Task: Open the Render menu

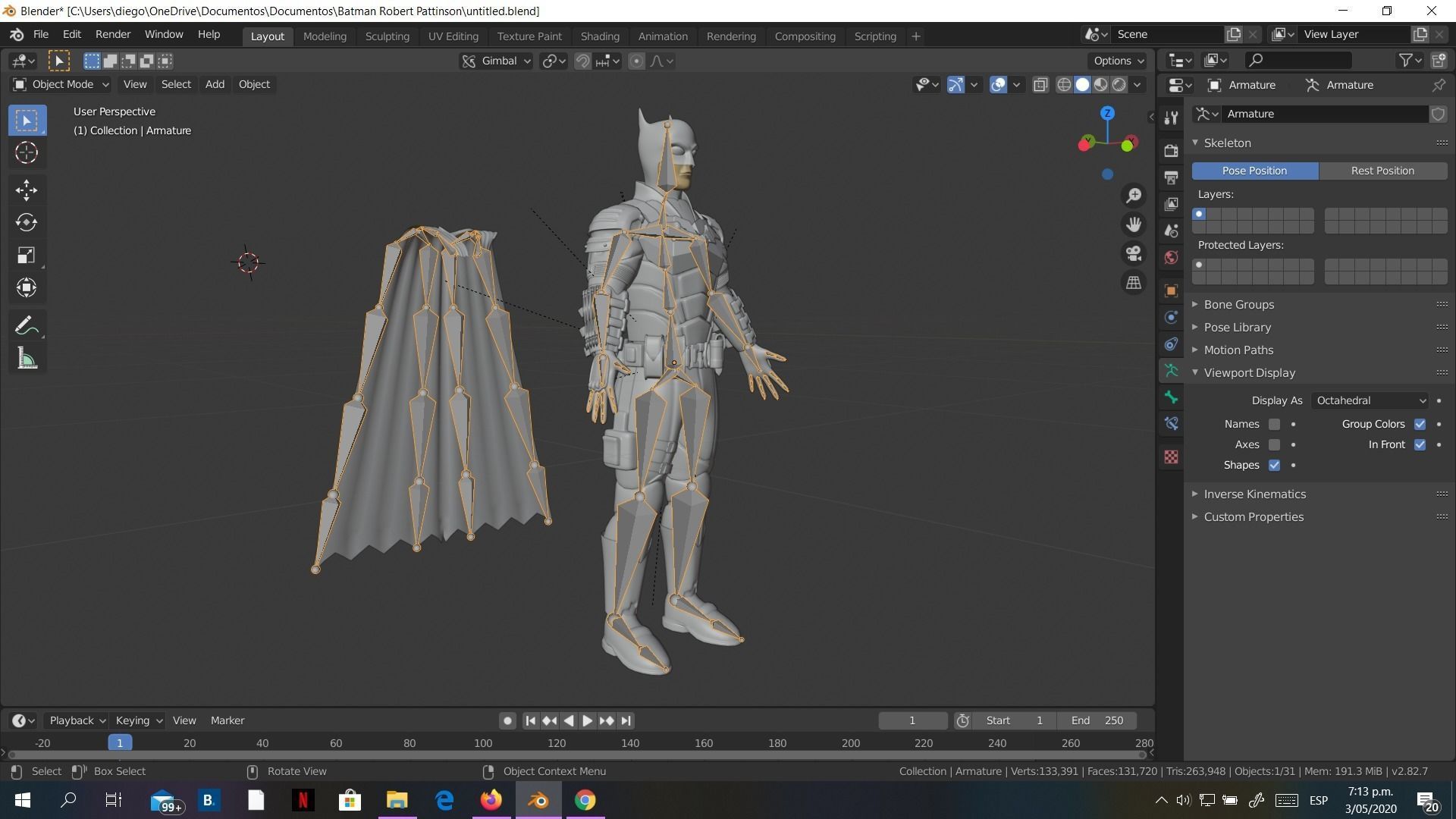Action: pyautogui.click(x=113, y=35)
